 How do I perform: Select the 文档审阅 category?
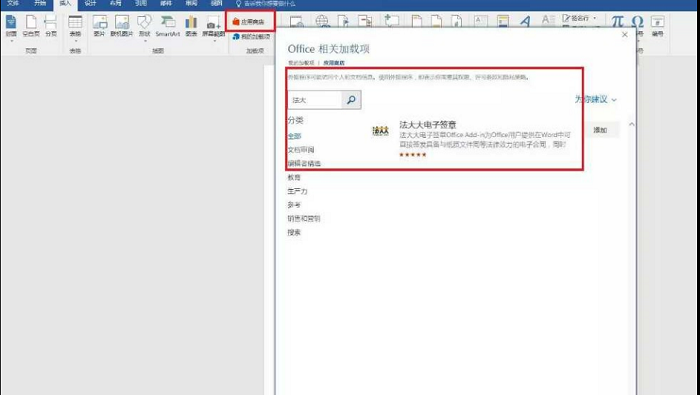[x=301, y=150]
